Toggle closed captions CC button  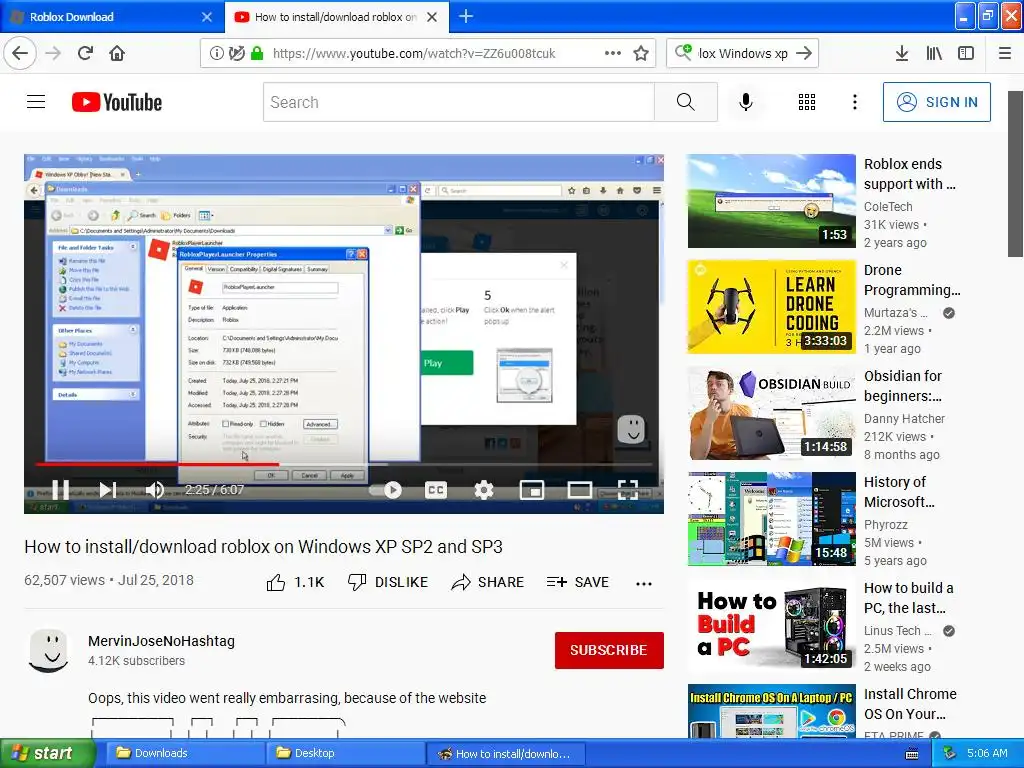click(436, 490)
